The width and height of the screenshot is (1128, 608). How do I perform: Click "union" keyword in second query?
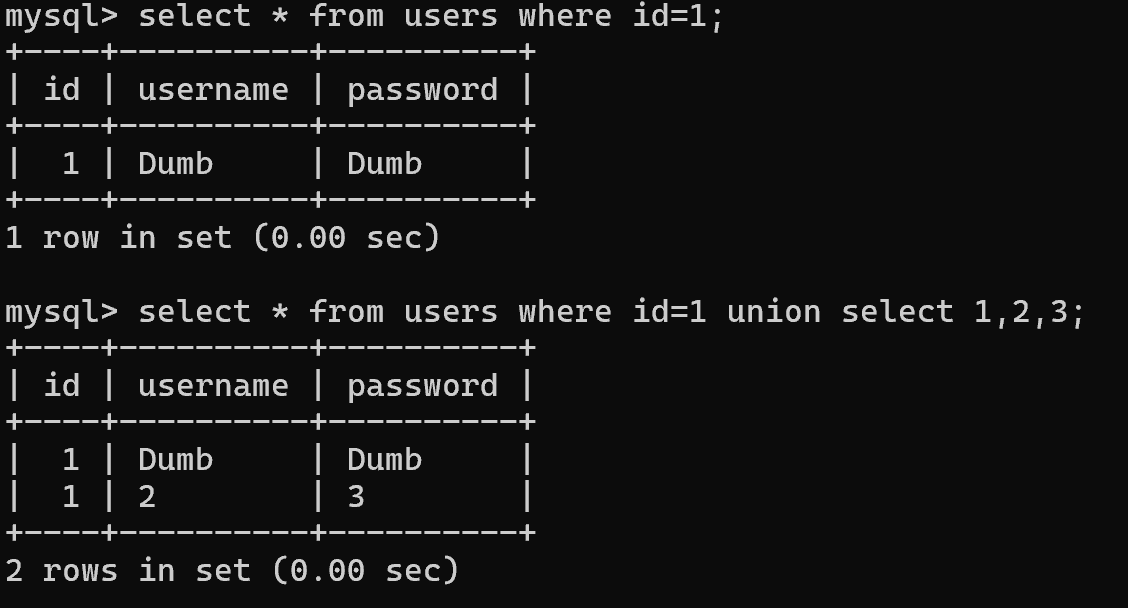pyautogui.click(x=774, y=312)
